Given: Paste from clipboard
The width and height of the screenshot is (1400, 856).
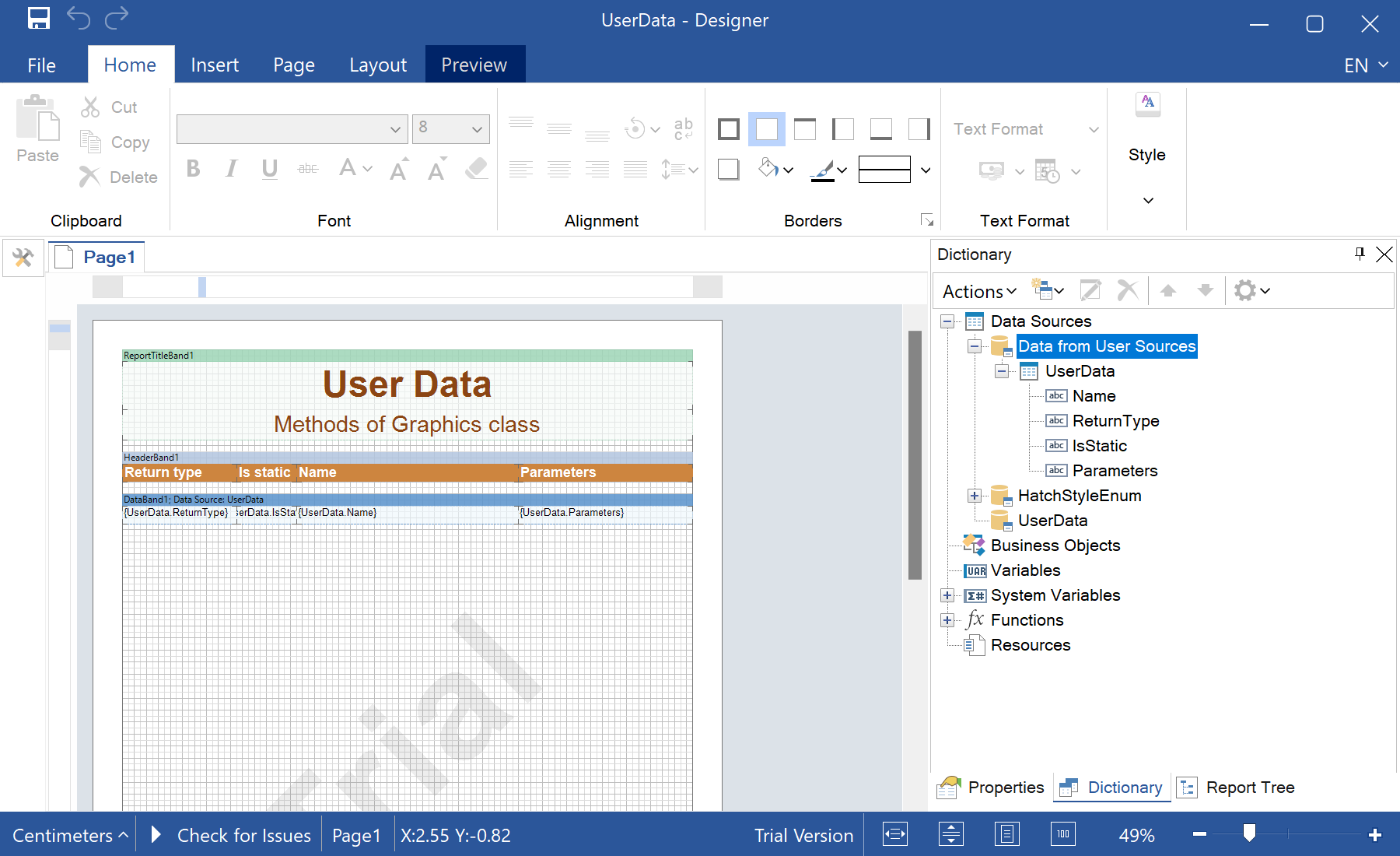Looking at the screenshot, I should [37, 129].
